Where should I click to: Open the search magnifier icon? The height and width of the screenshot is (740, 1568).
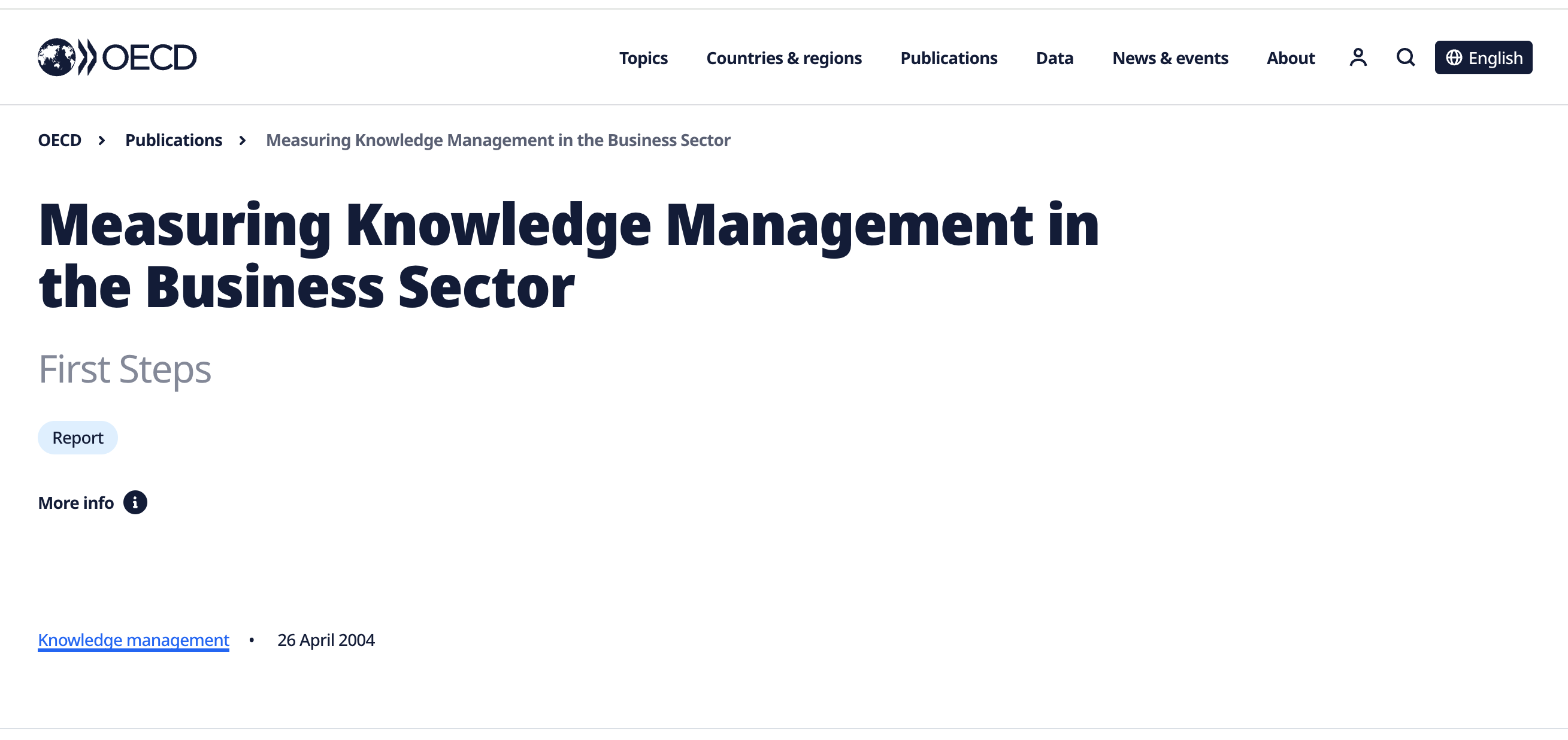click(x=1406, y=57)
